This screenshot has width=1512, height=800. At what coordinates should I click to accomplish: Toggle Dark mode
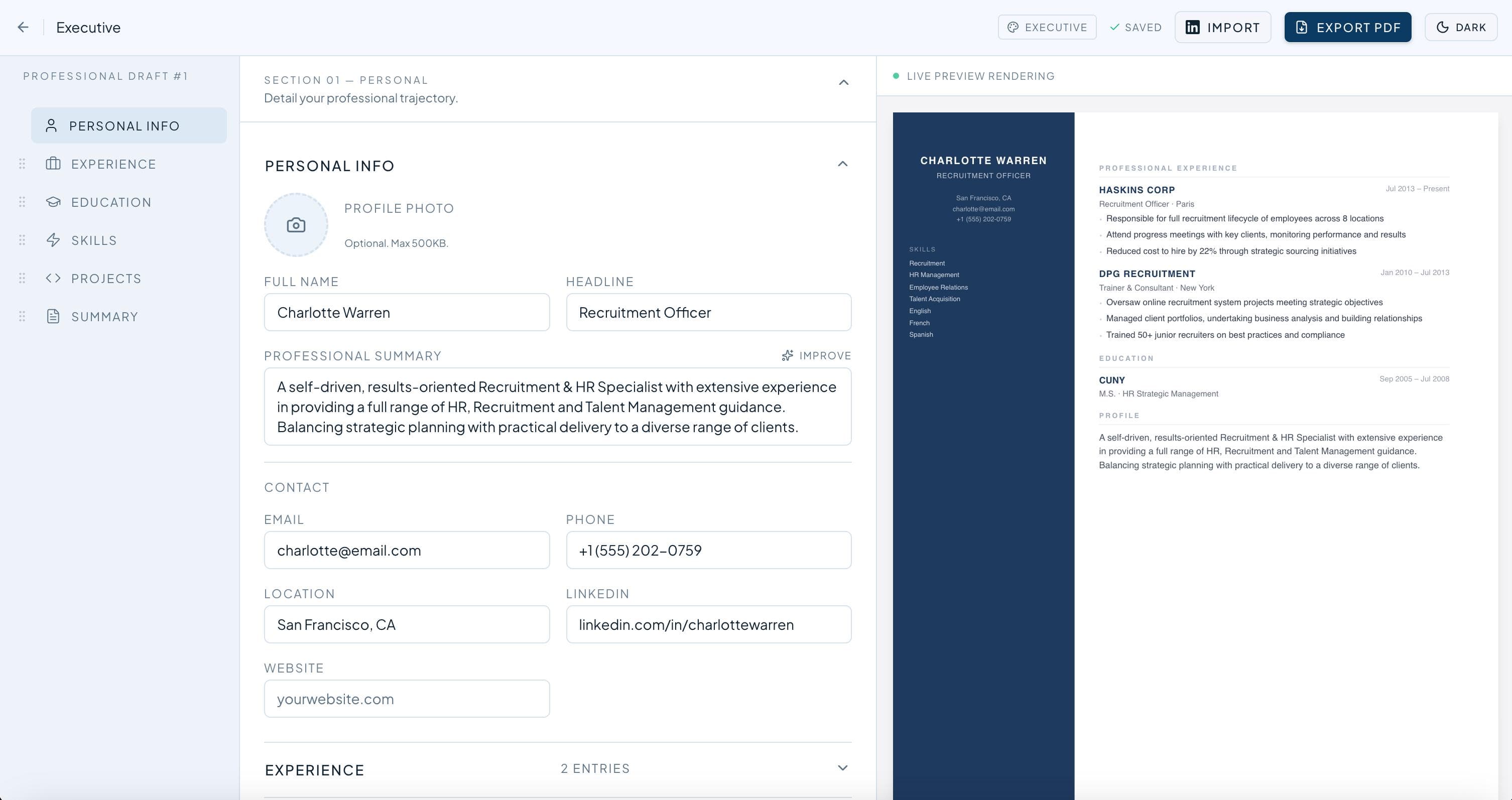pos(1461,27)
